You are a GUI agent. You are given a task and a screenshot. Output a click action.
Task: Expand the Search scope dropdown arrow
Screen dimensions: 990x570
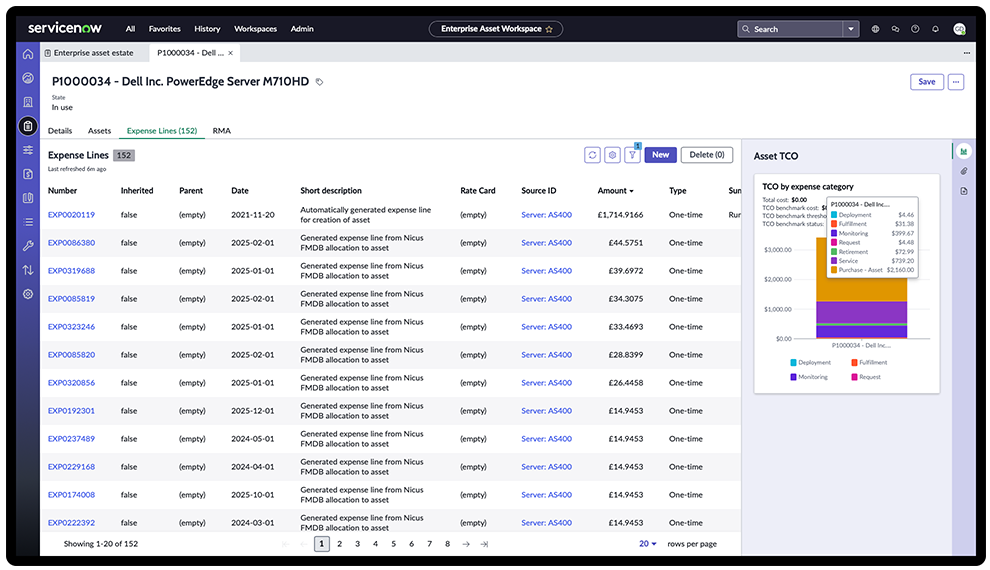click(850, 29)
